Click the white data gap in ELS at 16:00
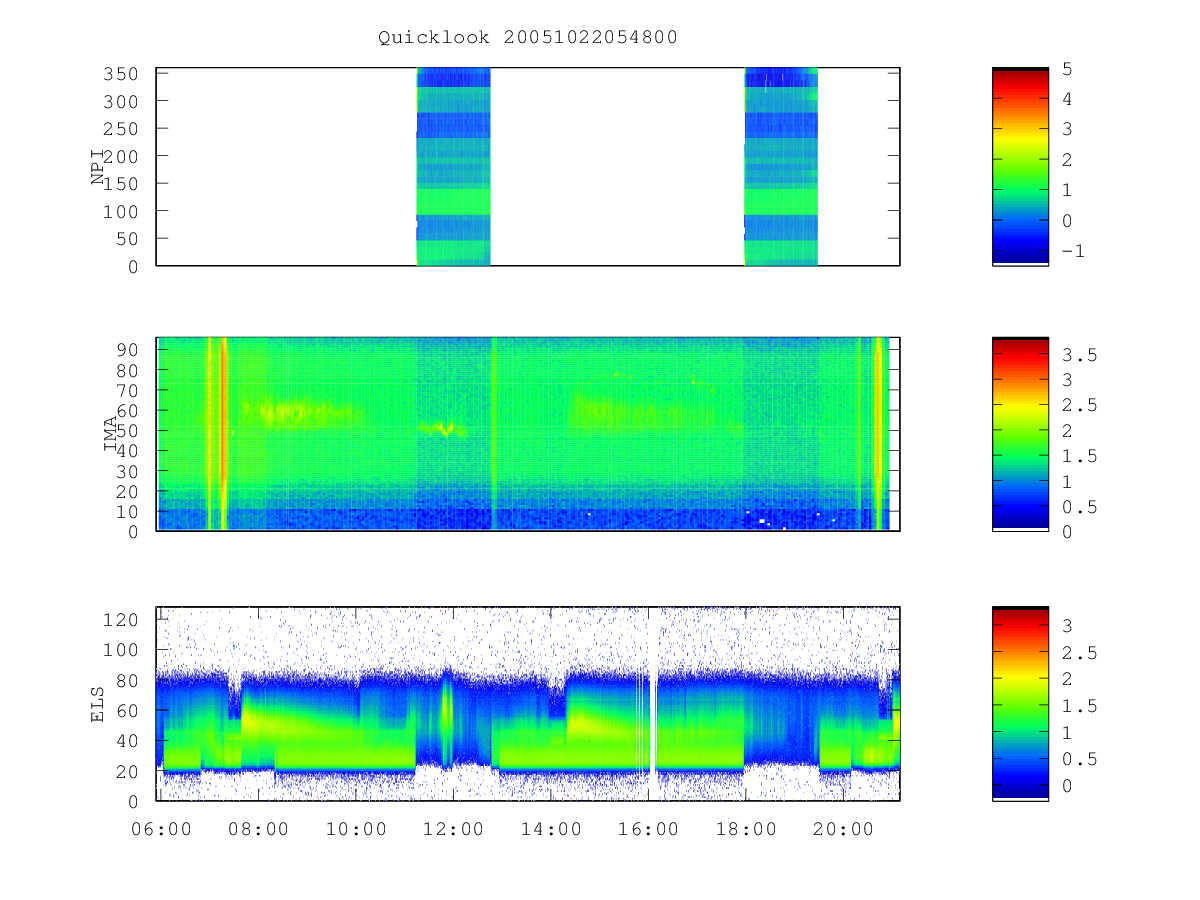Viewport: 1200px width, 900px height. click(654, 704)
